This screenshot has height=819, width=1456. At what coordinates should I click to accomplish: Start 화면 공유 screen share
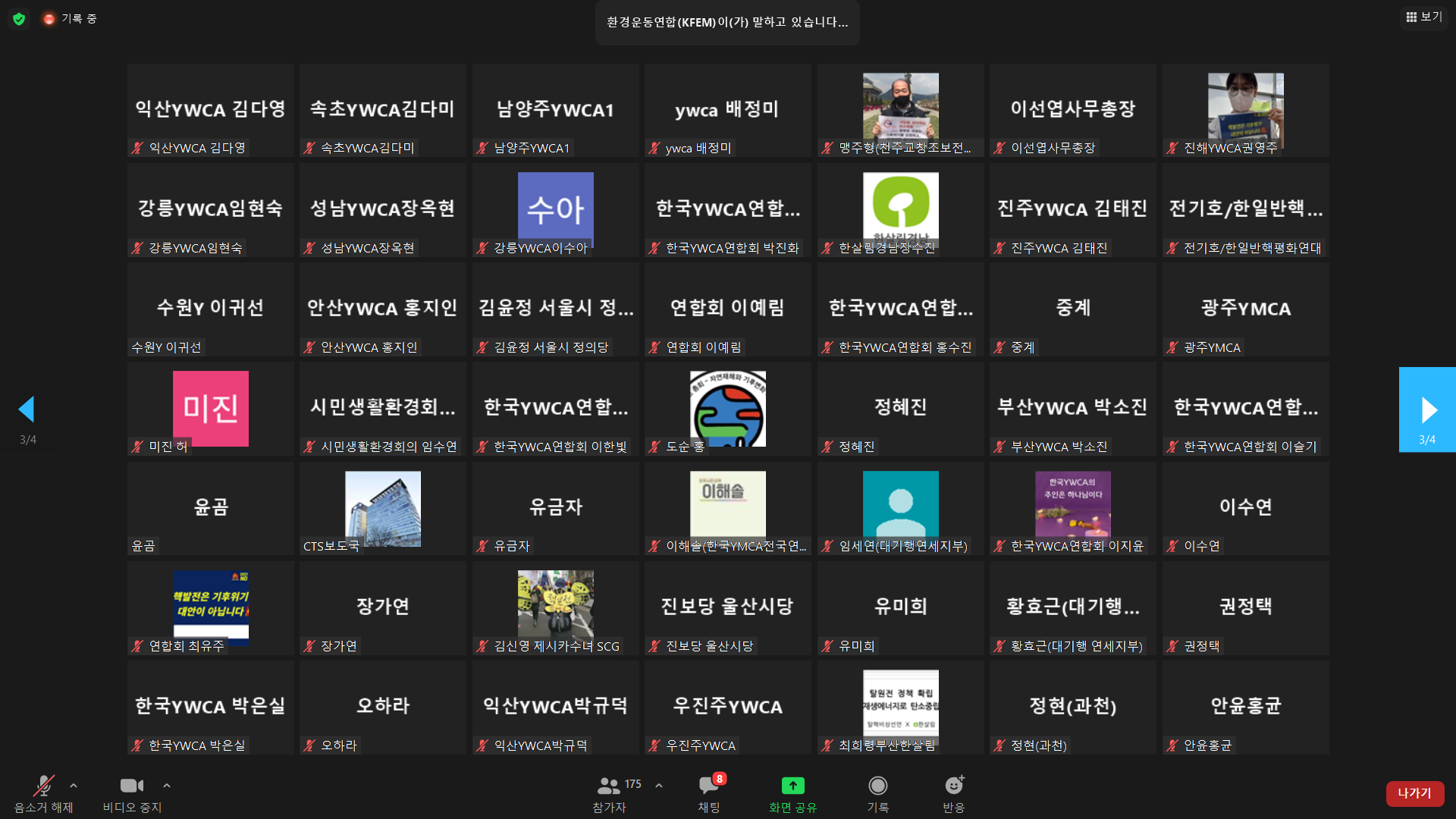(792, 793)
